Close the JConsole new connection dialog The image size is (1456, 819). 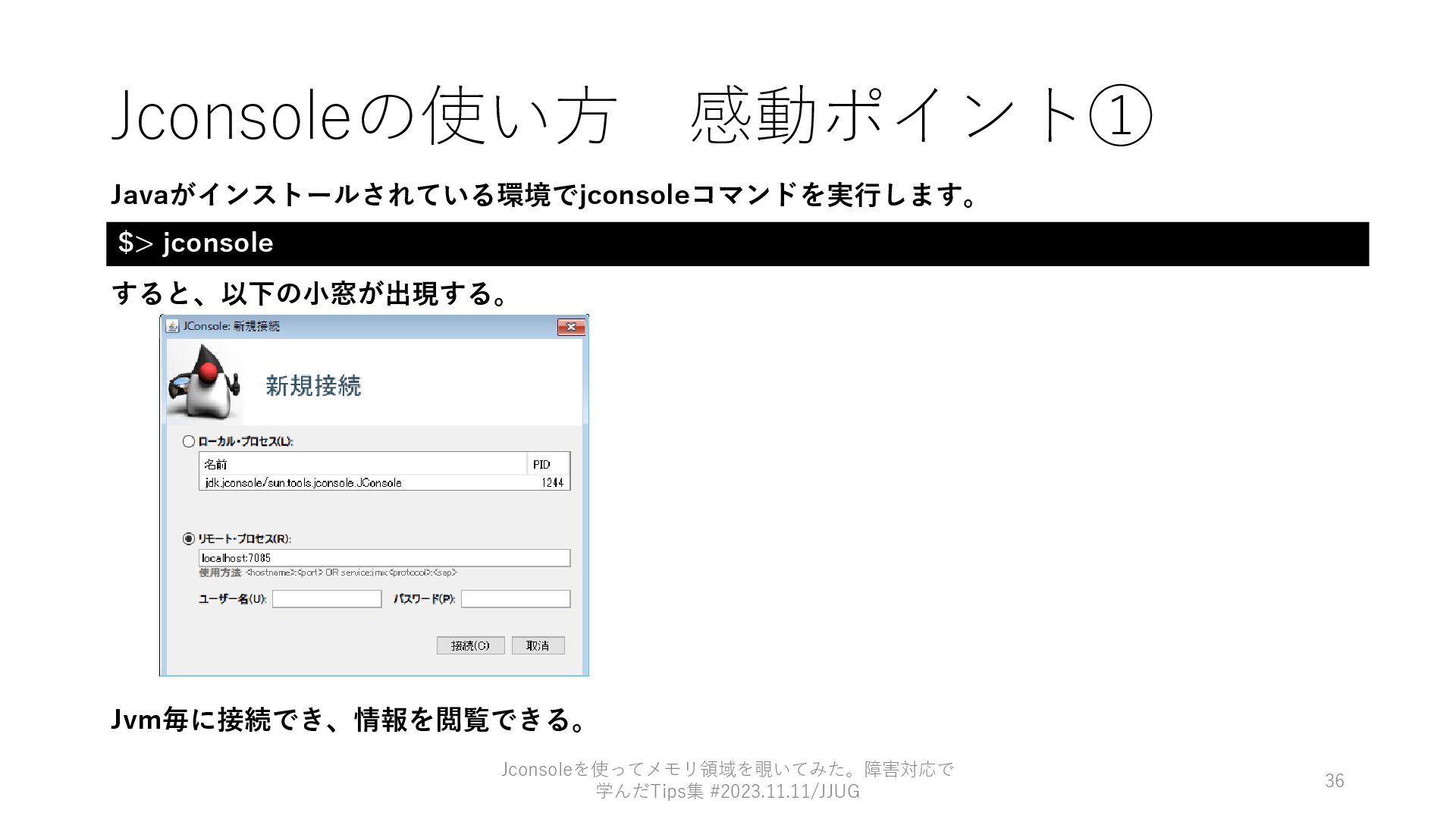click(571, 327)
